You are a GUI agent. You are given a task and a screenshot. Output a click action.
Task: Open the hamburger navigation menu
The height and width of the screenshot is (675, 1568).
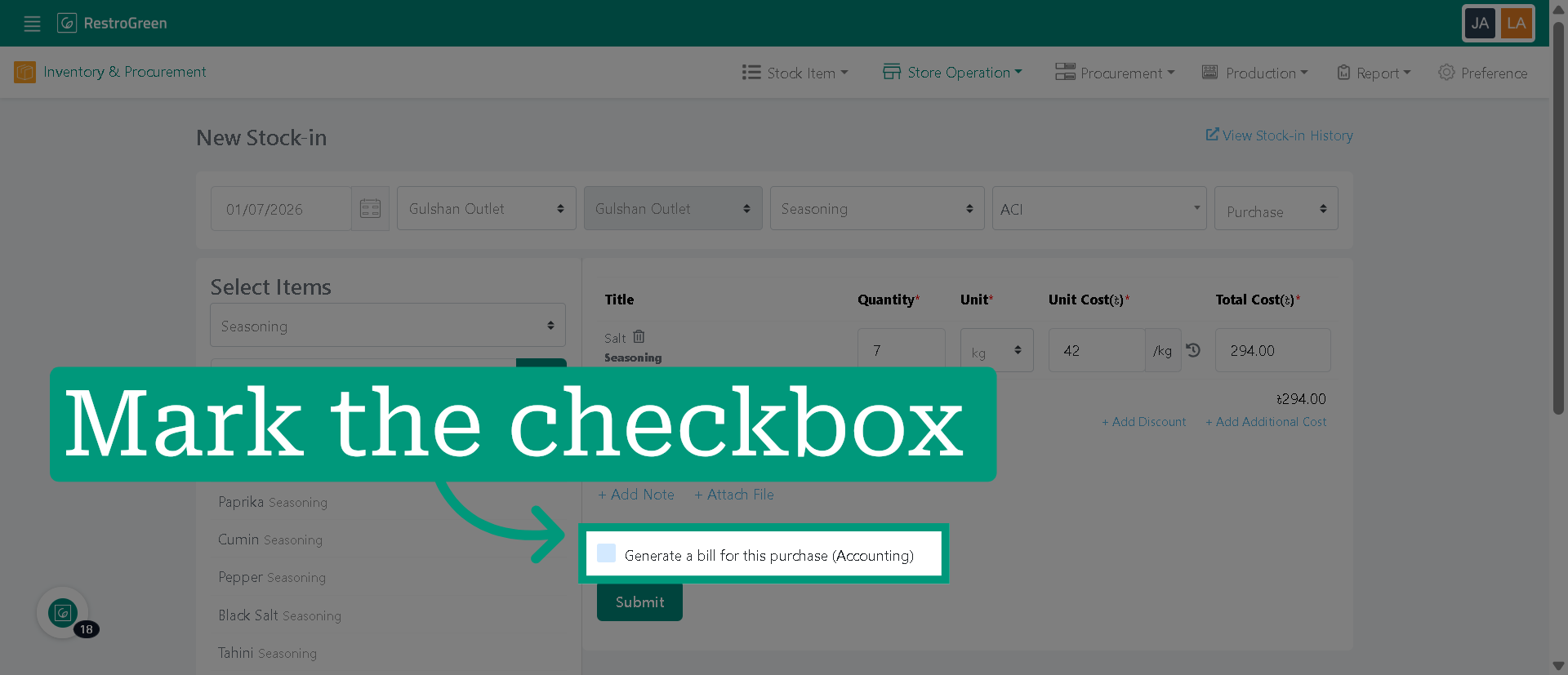(x=32, y=24)
